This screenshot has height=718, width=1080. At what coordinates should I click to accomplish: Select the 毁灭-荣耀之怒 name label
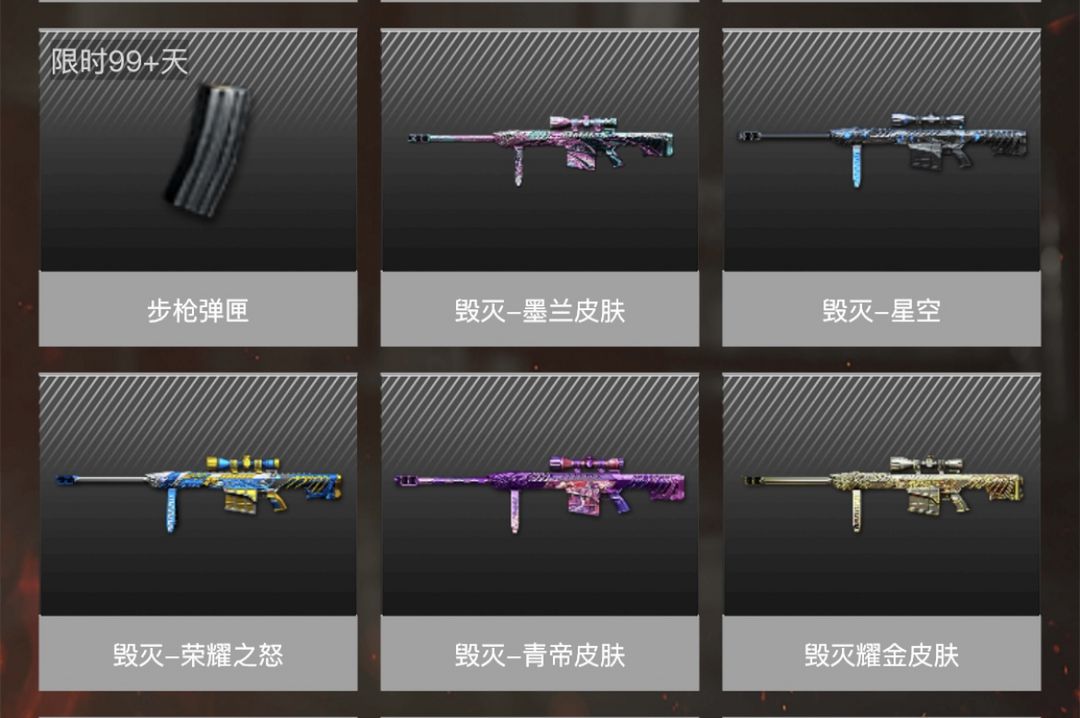coord(198,655)
